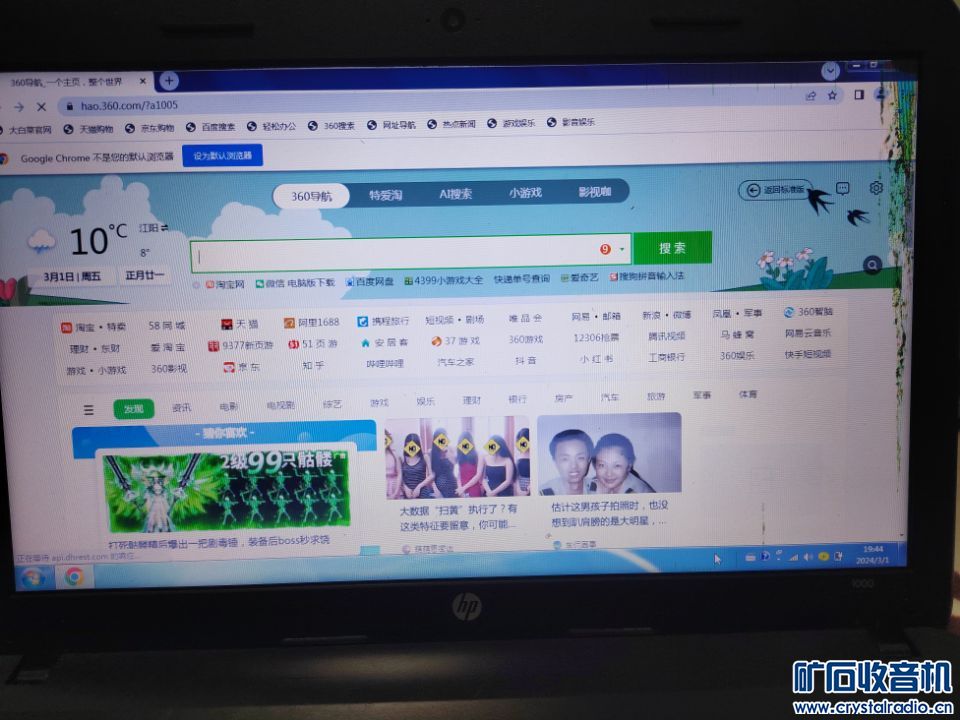
Task: Select the 综艺 news category
Action: pyautogui.click(x=332, y=403)
